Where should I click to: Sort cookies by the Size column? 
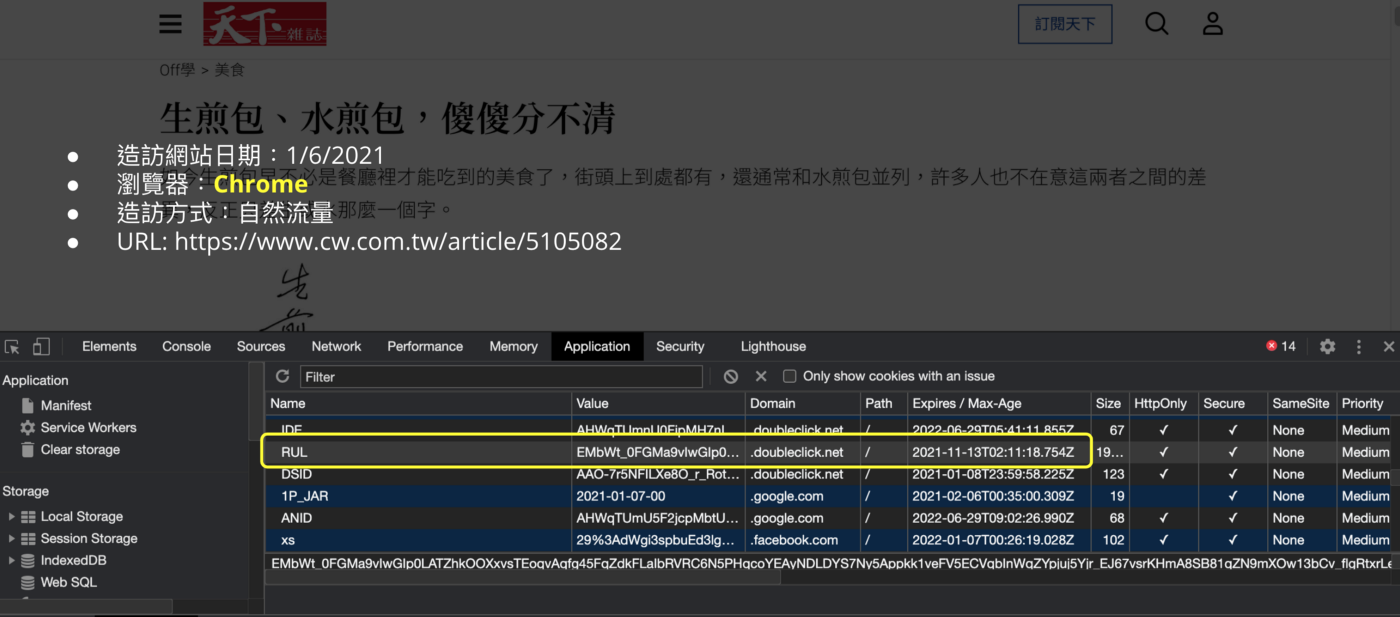pyautogui.click(x=1109, y=404)
